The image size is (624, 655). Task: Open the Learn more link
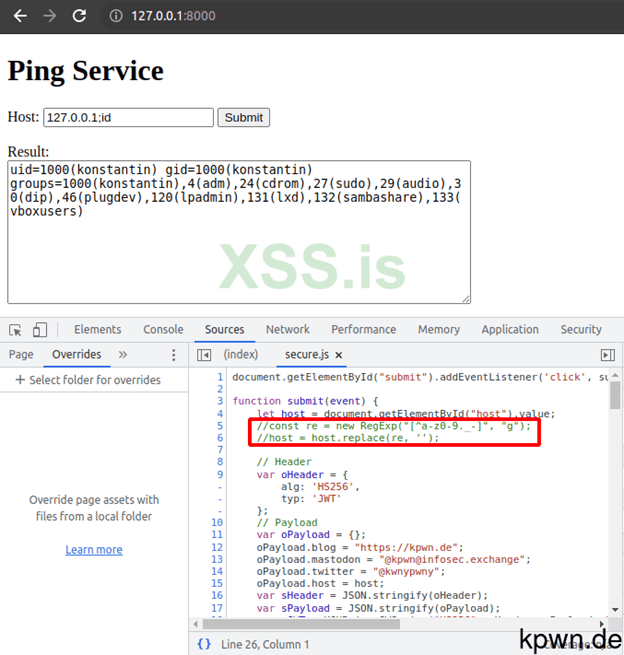pyautogui.click(x=94, y=550)
